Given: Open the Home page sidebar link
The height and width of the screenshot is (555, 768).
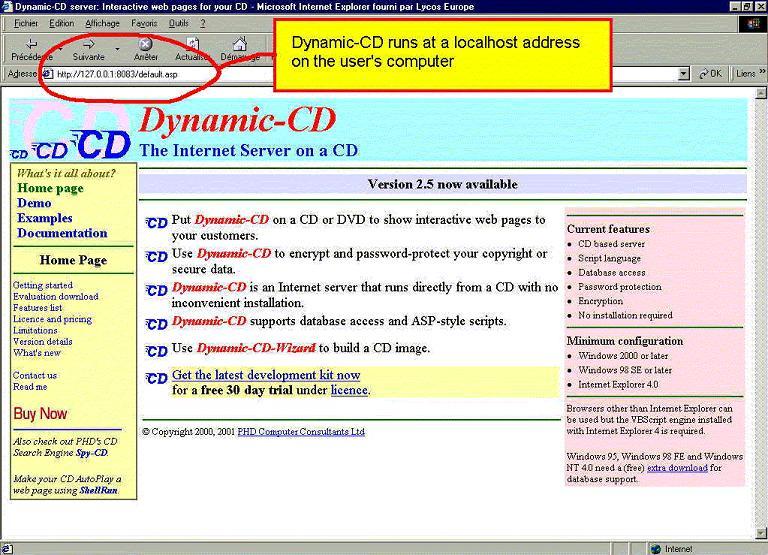Looking at the screenshot, I should click(50, 188).
